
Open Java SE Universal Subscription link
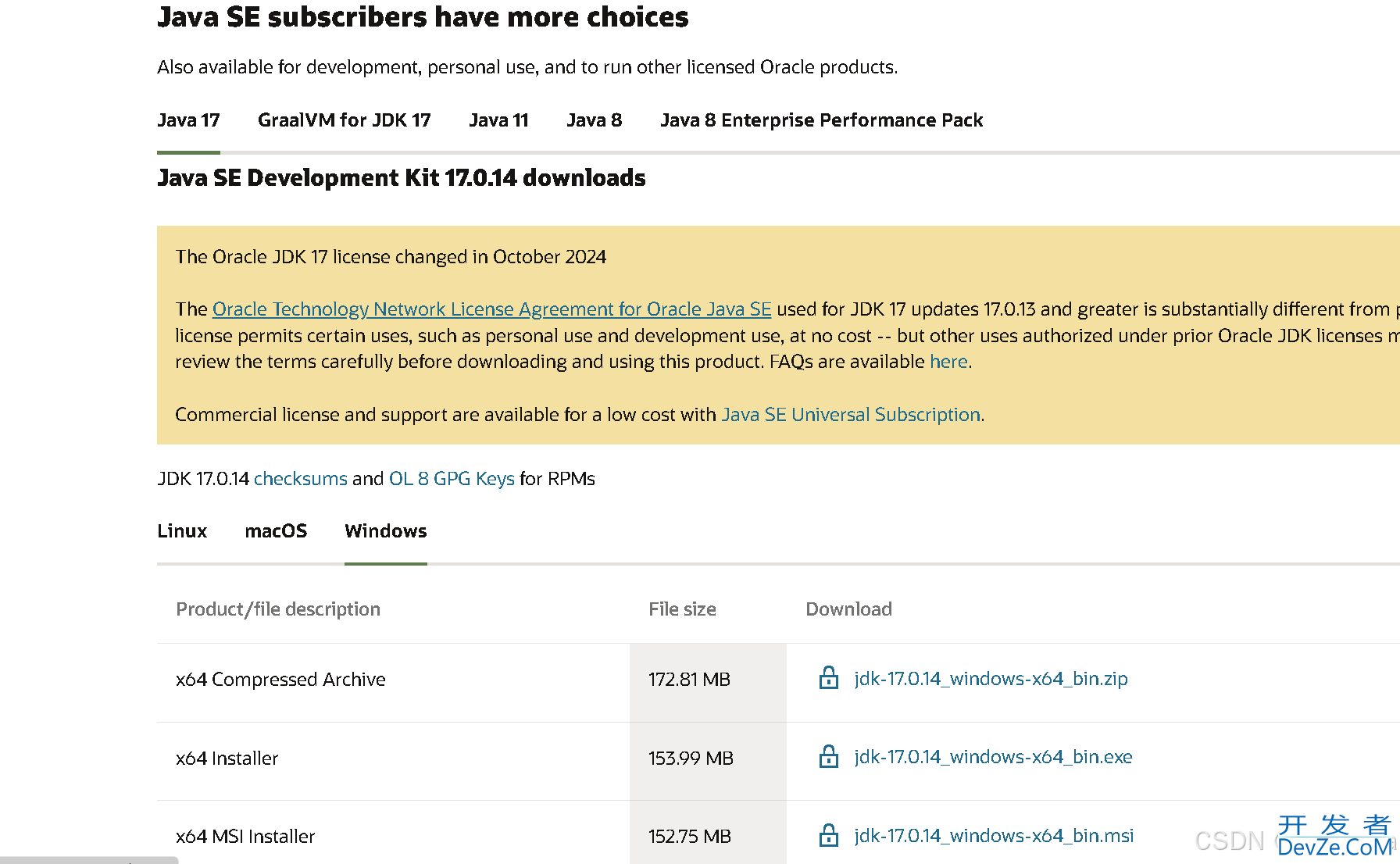click(x=851, y=415)
